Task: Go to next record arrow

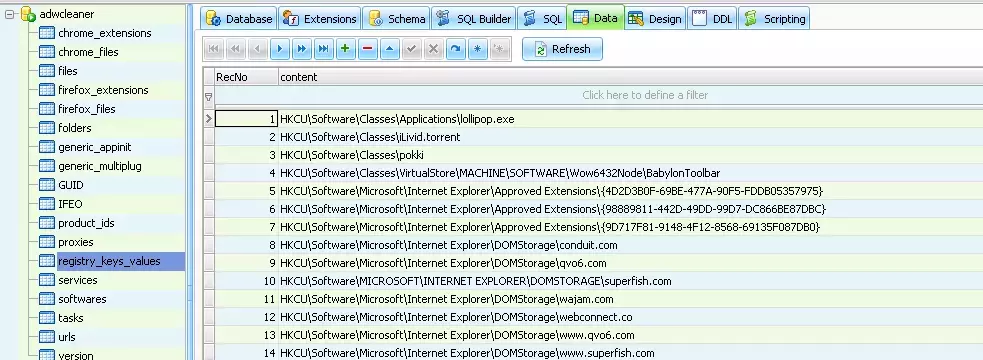Action: (x=280, y=49)
